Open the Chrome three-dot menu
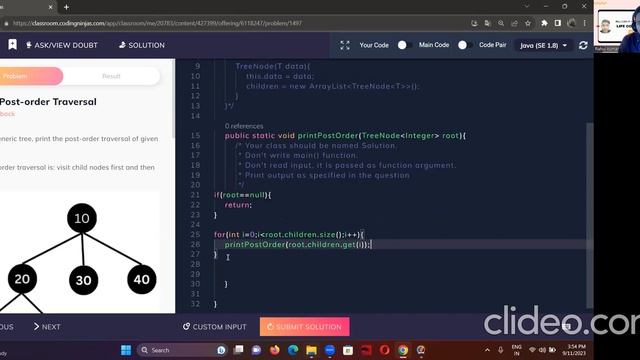The image size is (640, 360). [584, 23]
